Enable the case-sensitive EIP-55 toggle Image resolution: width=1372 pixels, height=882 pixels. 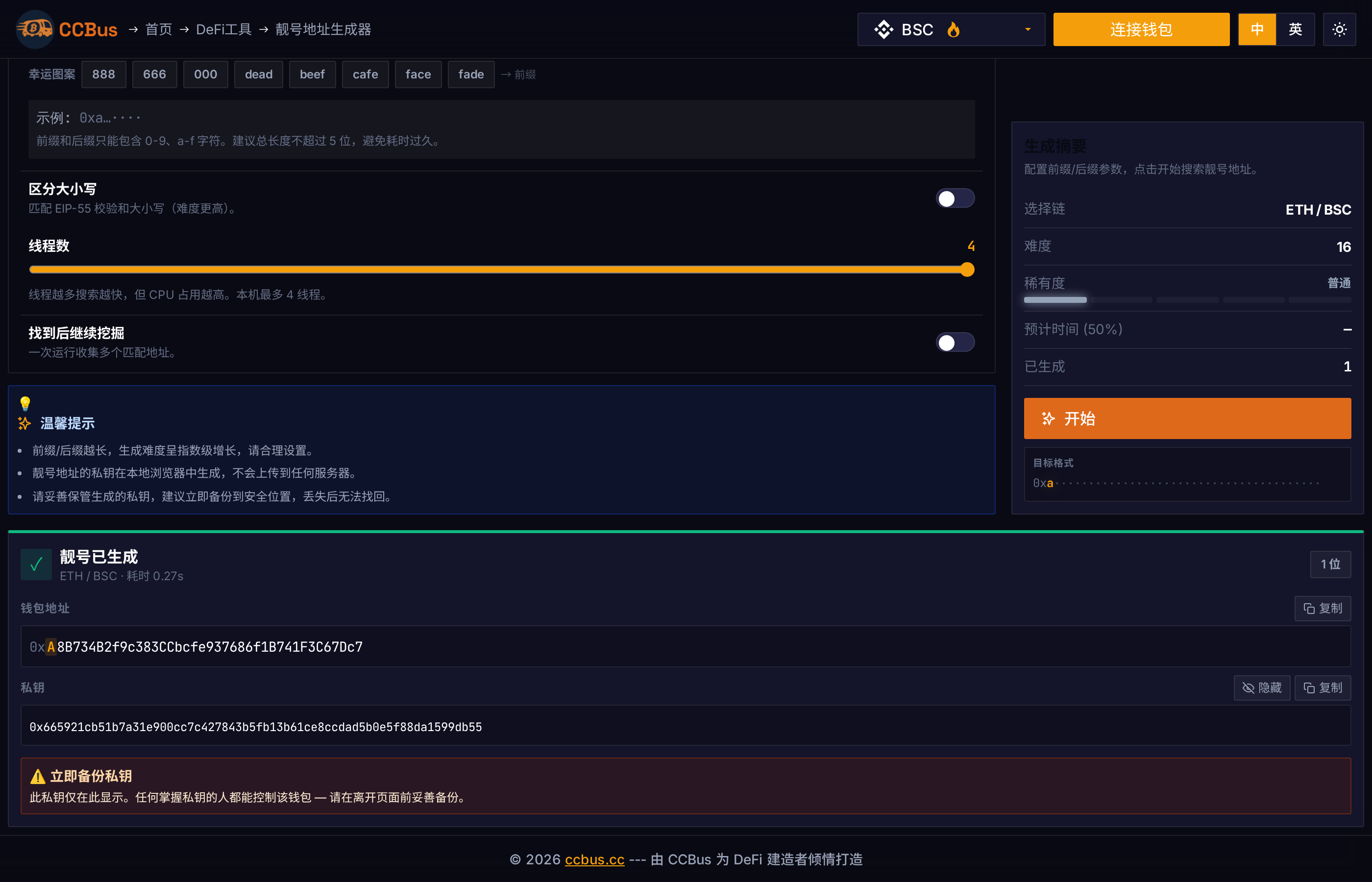[x=955, y=199]
